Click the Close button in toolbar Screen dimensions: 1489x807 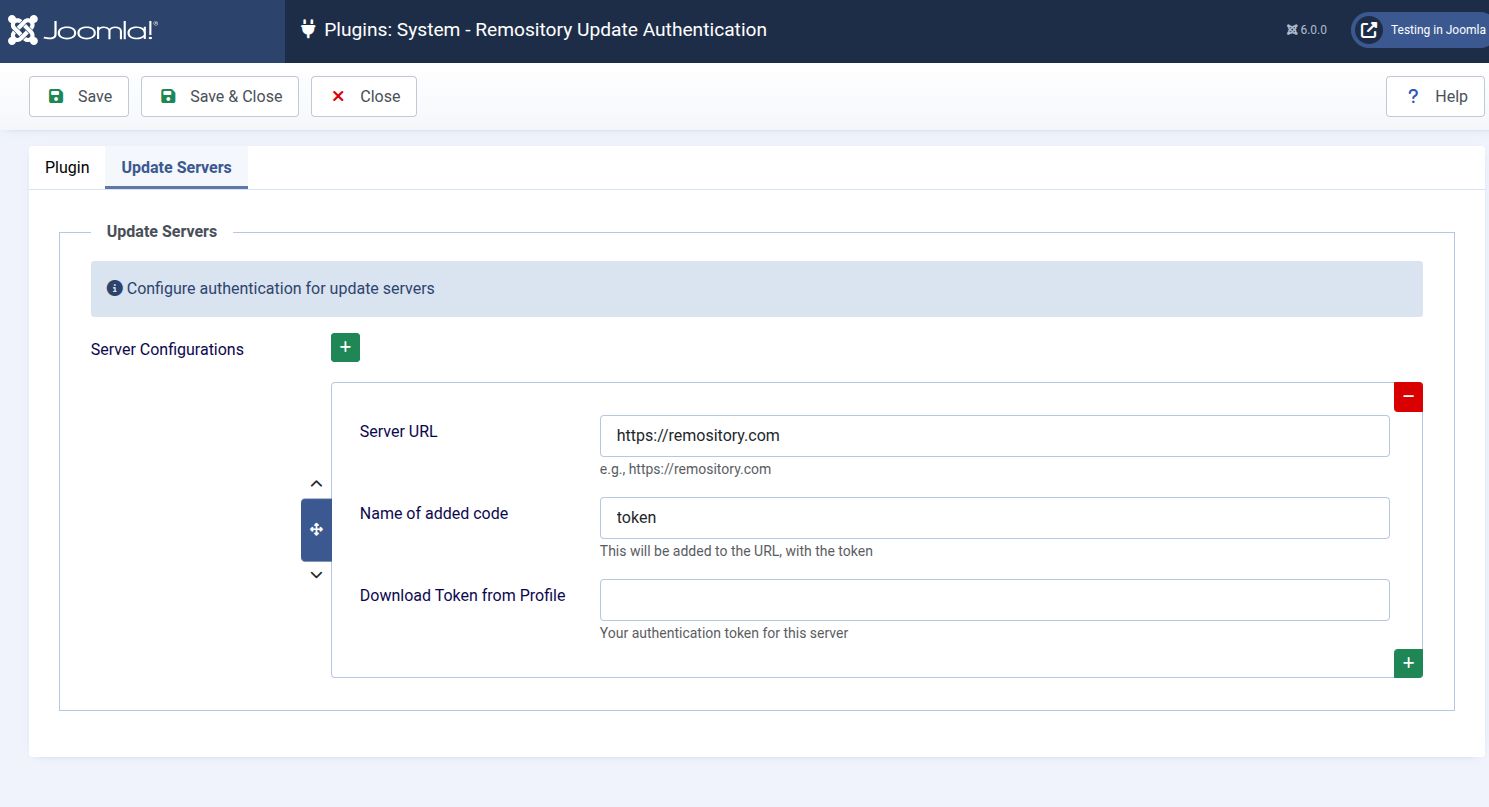[x=364, y=97]
